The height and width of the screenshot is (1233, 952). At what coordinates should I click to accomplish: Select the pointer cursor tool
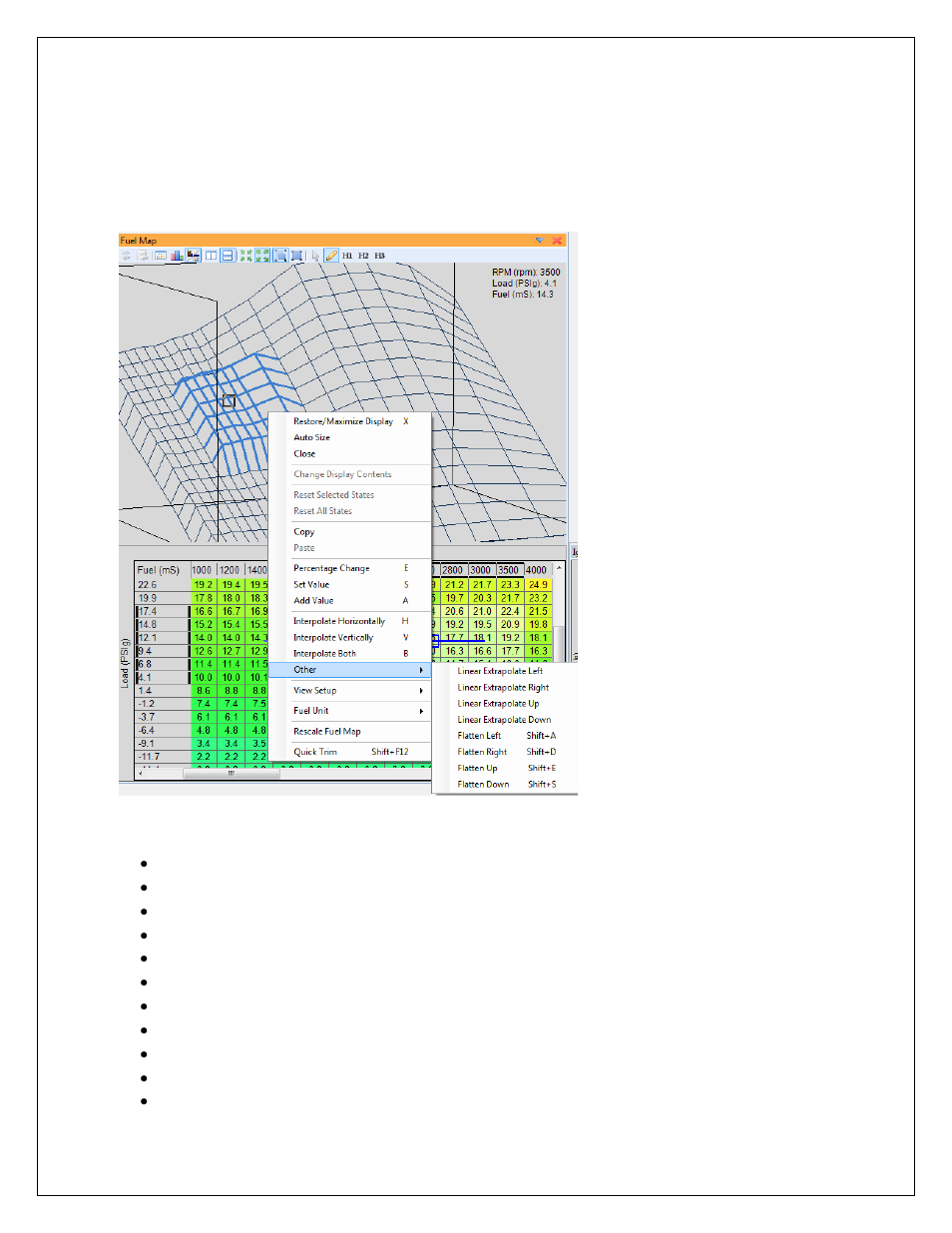coord(315,256)
